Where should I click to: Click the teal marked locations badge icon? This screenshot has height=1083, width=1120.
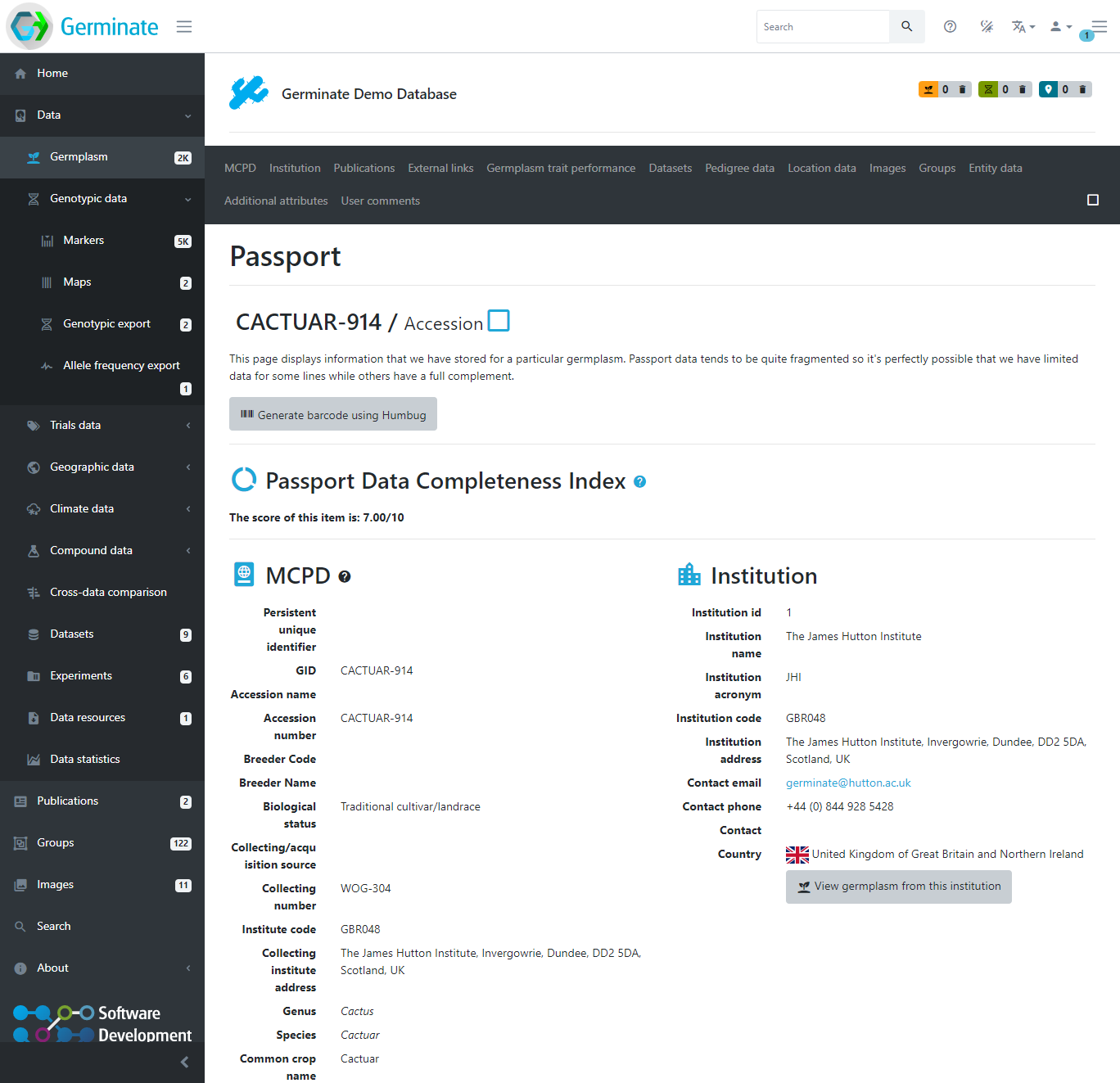(x=1048, y=89)
